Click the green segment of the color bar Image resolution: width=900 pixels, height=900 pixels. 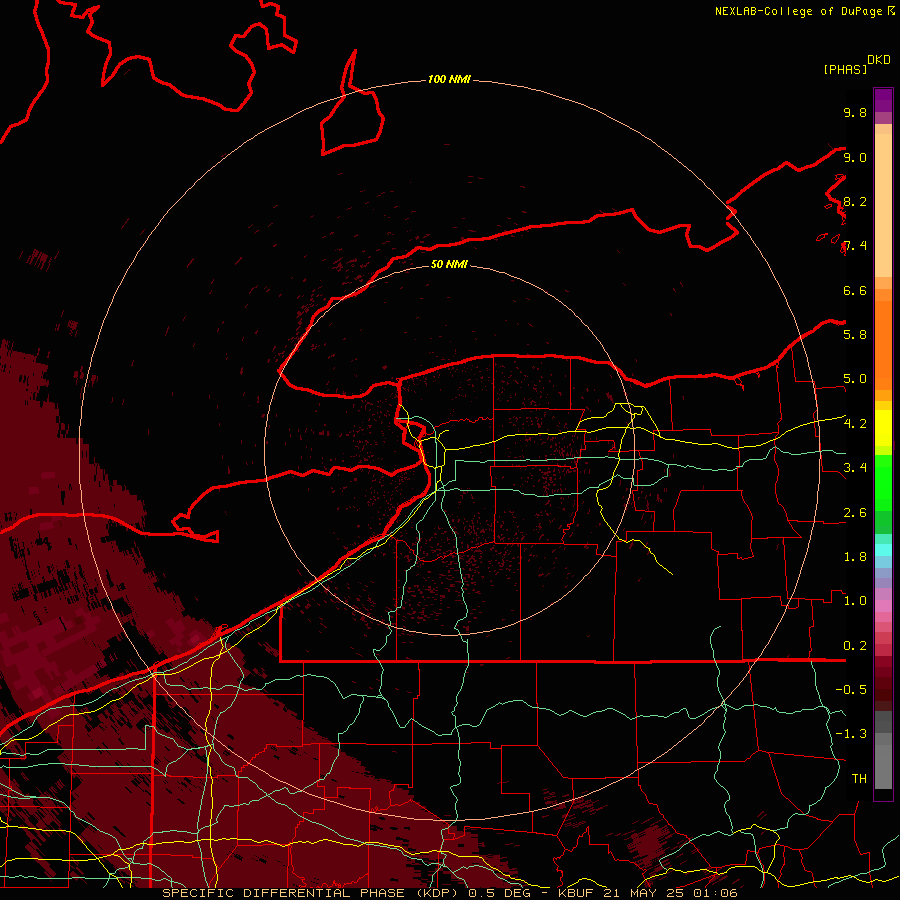(x=883, y=482)
